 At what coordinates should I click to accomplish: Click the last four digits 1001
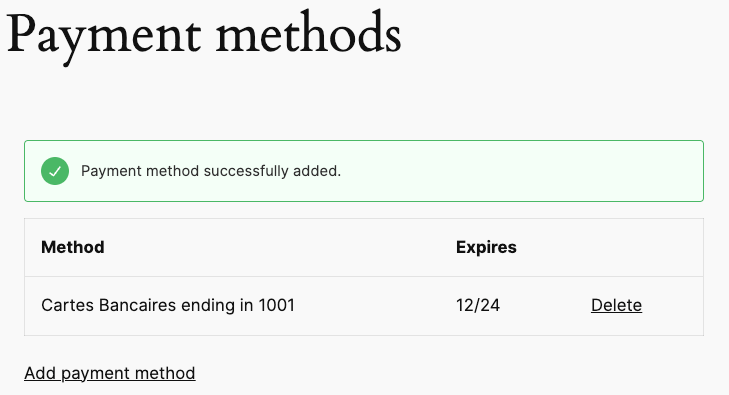click(x=277, y=305)
